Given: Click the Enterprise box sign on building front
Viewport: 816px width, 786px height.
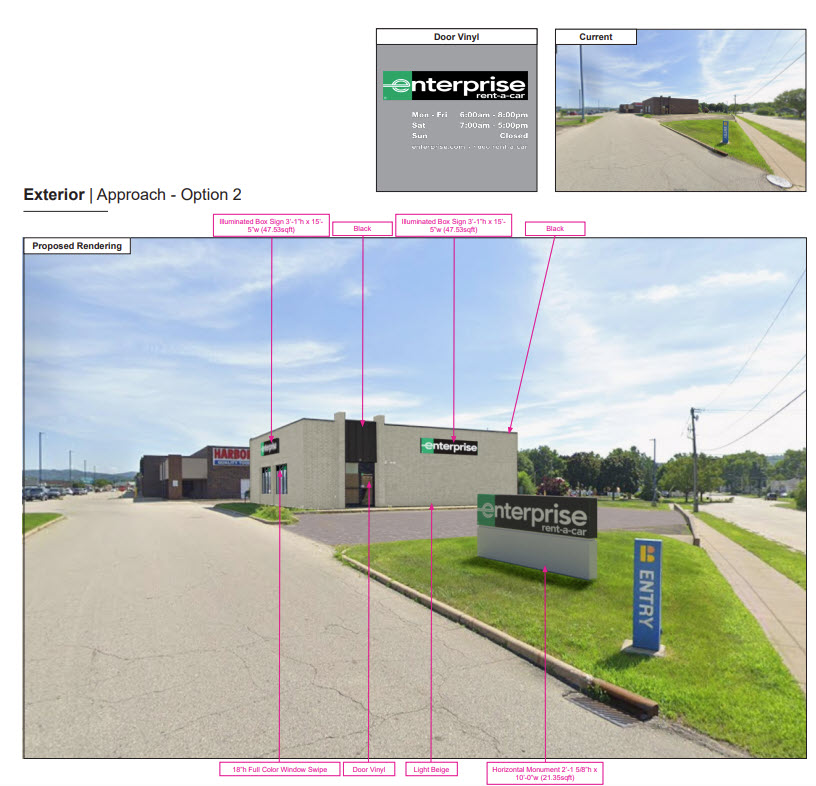Looking at the screenshot, I should pos(449,446).
